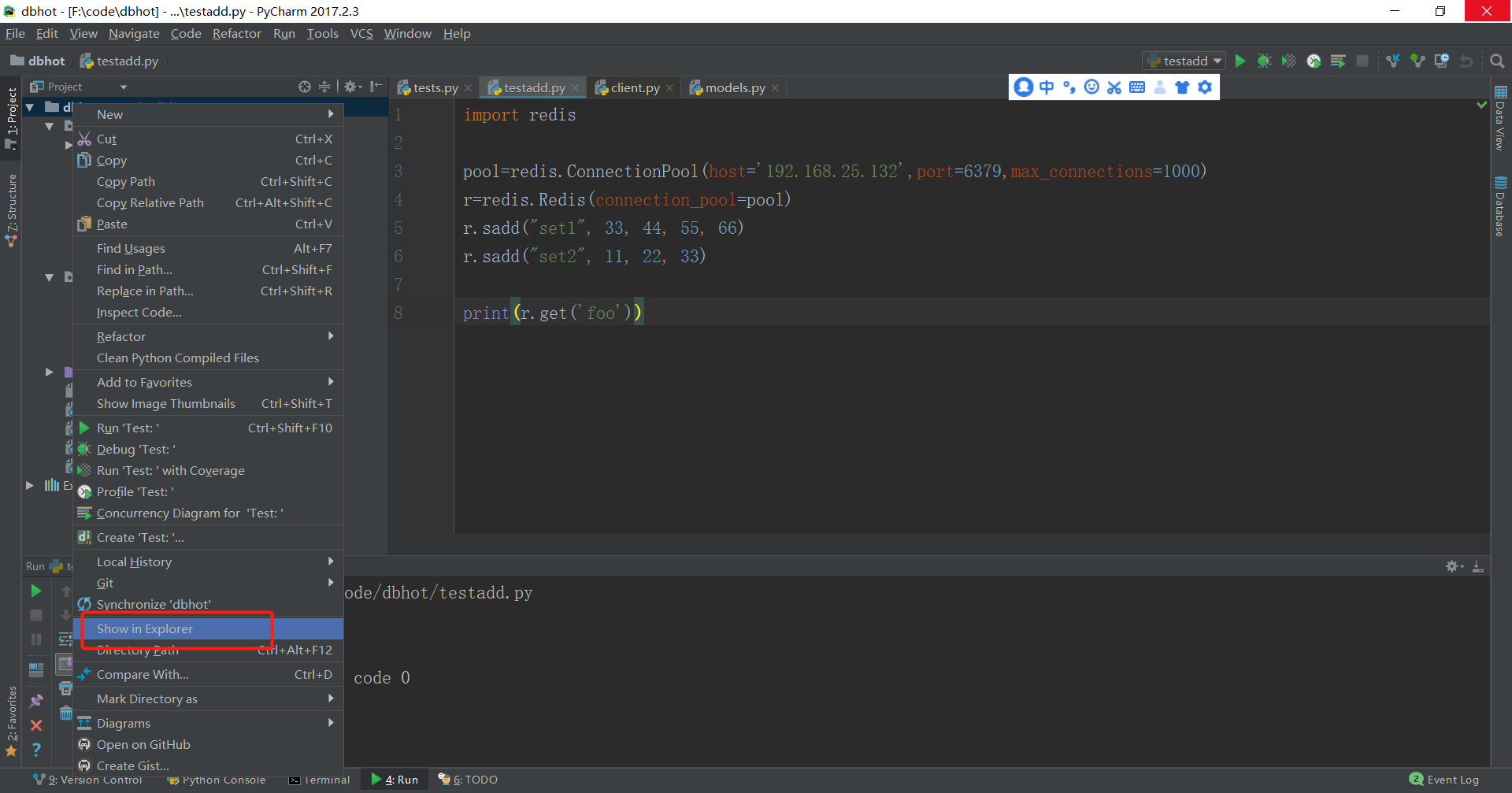1512x793 pixels.
Task: Toggle the Database side panel
Action: pos(1500,206)
